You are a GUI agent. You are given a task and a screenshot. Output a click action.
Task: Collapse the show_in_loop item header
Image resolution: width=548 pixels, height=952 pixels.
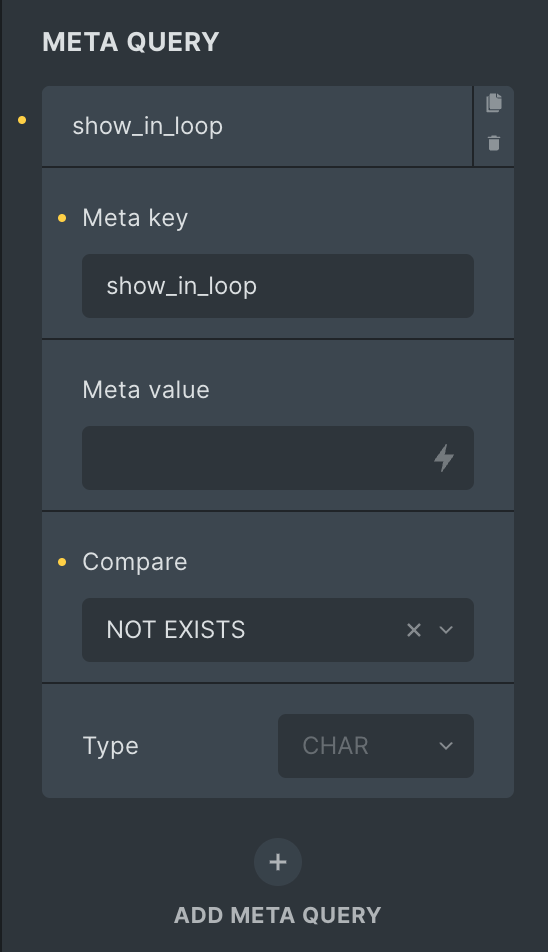tap(257, 126)
